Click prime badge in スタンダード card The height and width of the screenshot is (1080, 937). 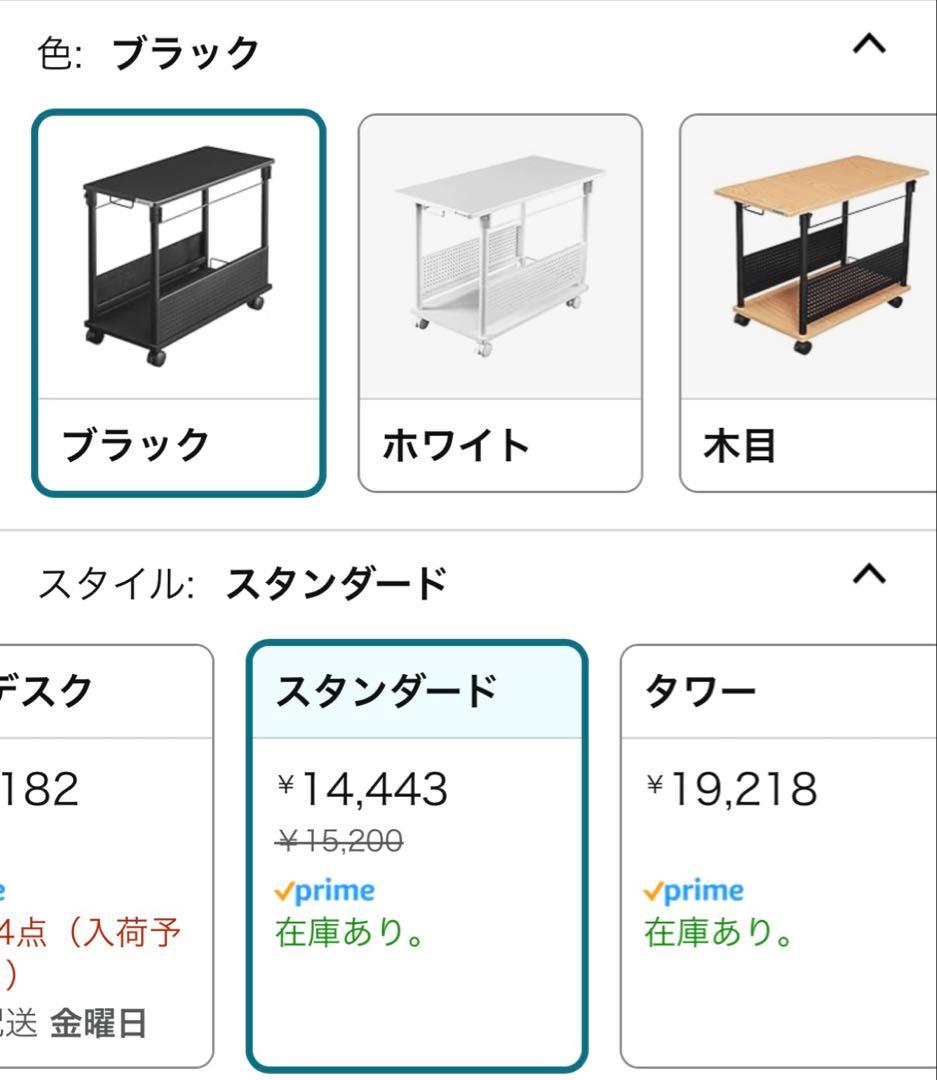coord(325,890)
